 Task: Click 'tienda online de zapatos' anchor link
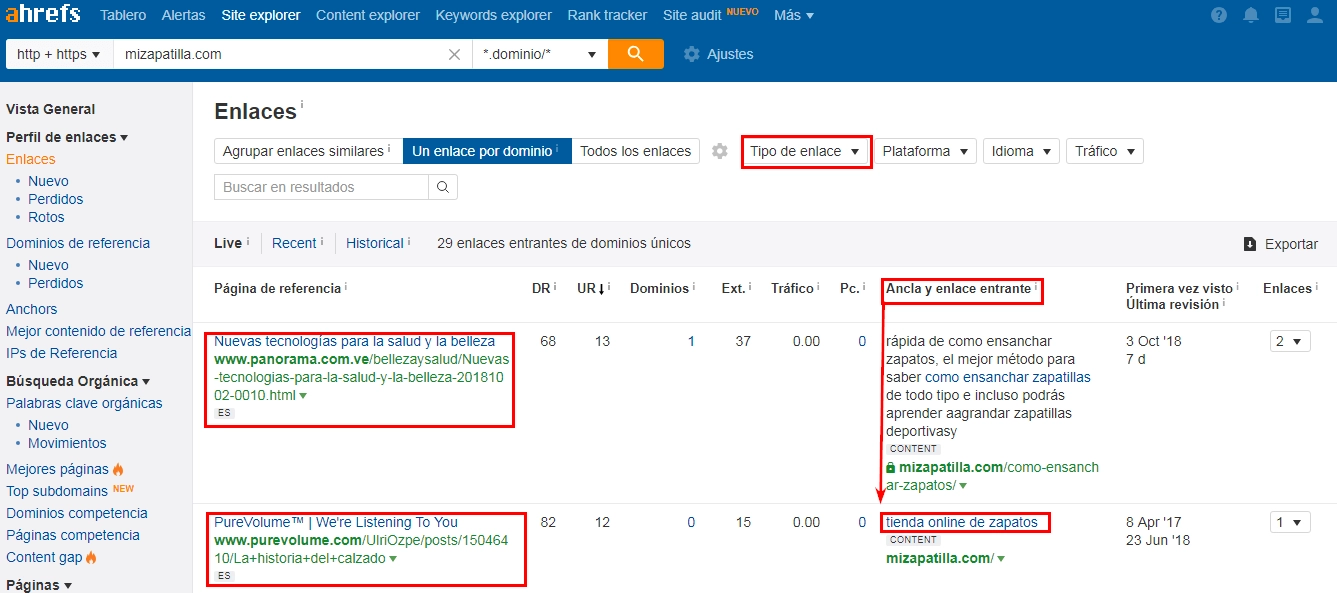[x=962, y=522]
